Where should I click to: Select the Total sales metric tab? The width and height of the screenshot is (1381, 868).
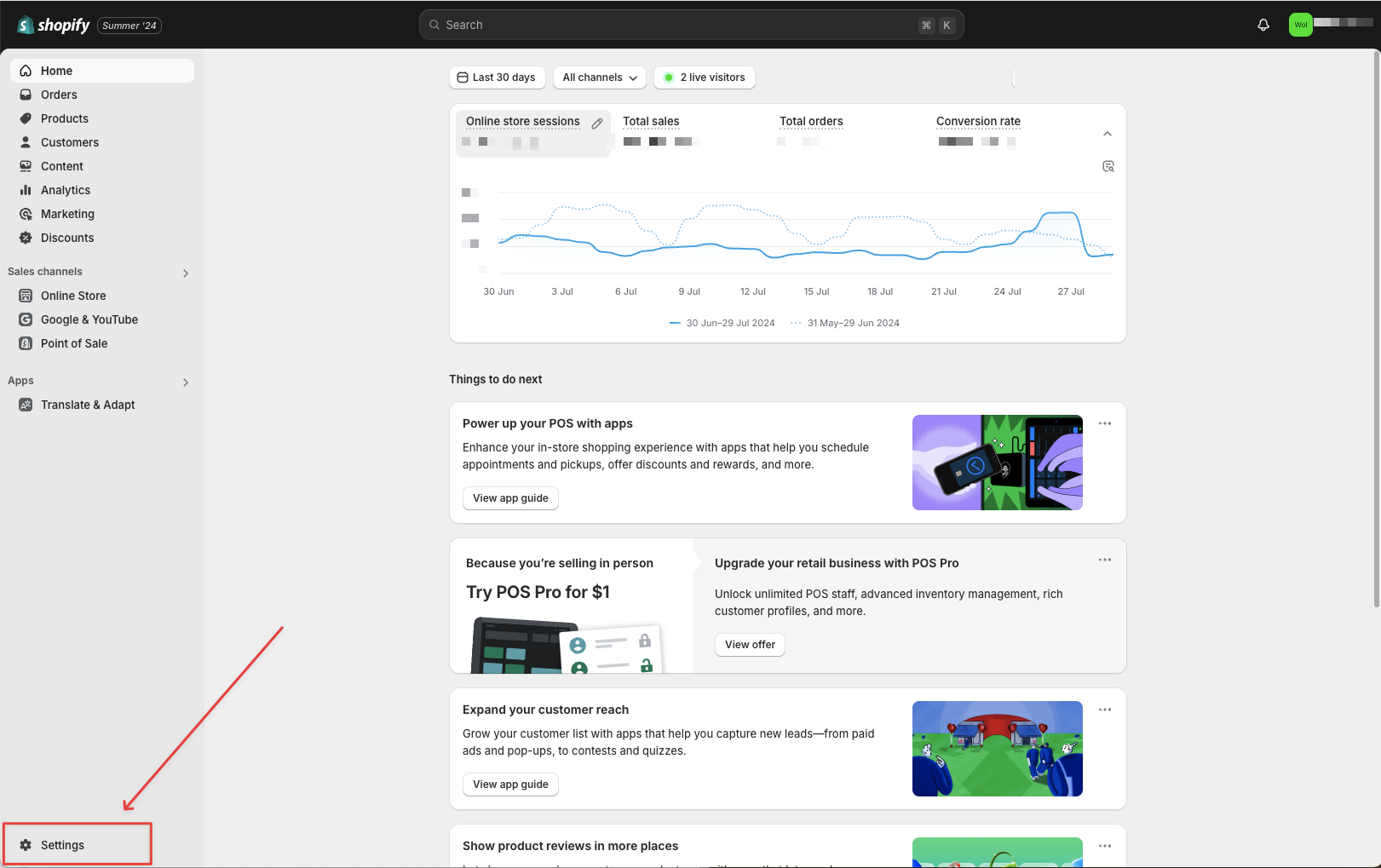point(651,122)
